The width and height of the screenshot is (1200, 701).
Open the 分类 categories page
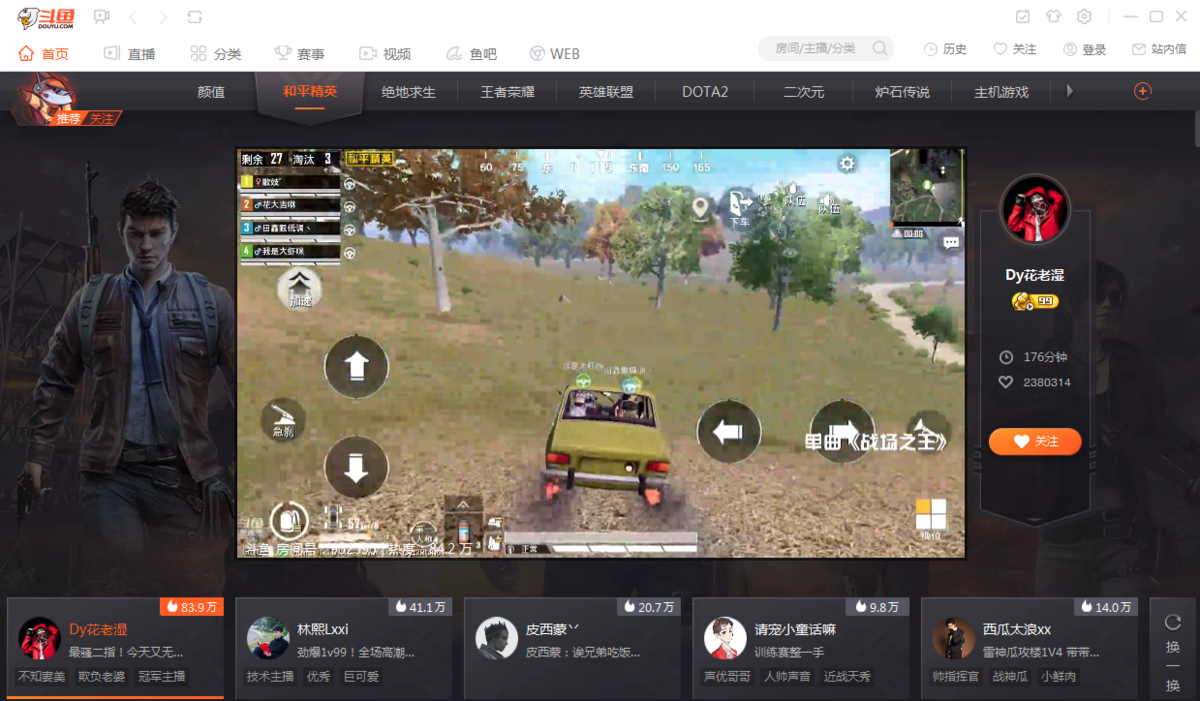[216, 53]
